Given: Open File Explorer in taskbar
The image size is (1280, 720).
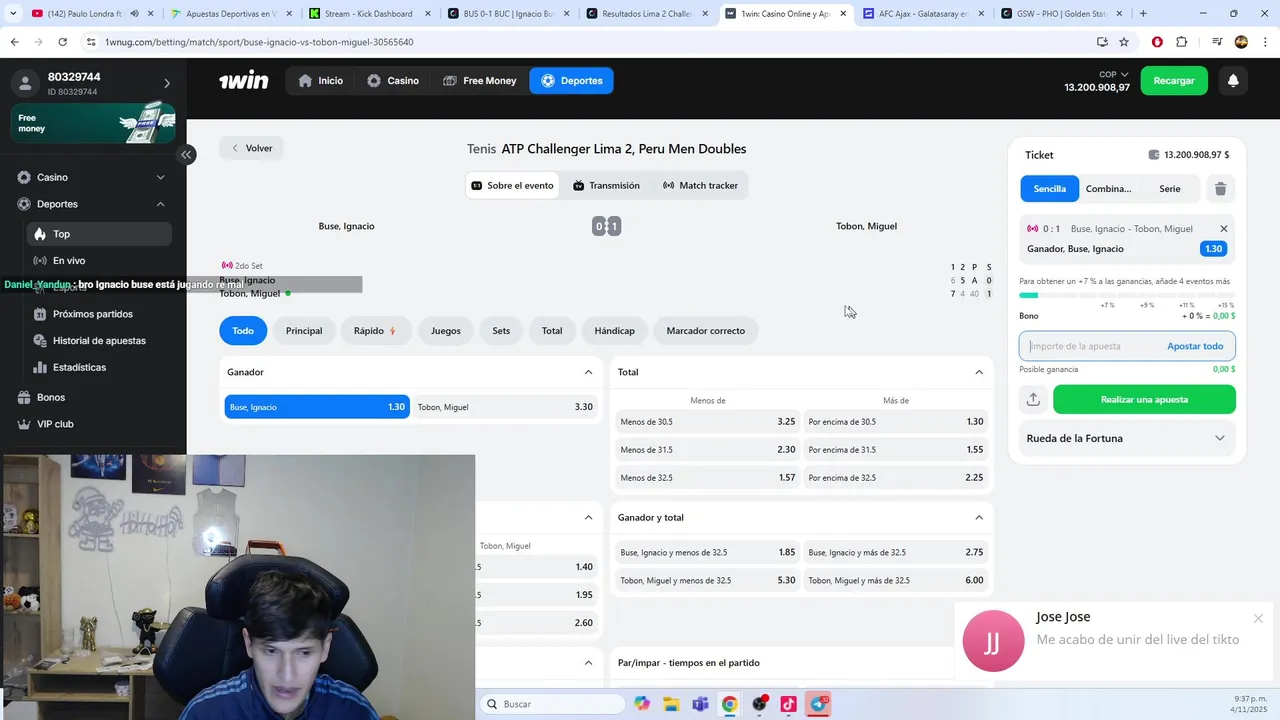Looking at the screenshot, I should (671, 704).
